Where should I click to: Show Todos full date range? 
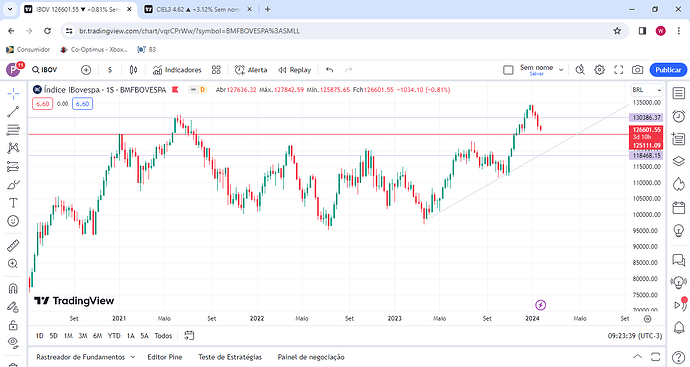[163, 336]
